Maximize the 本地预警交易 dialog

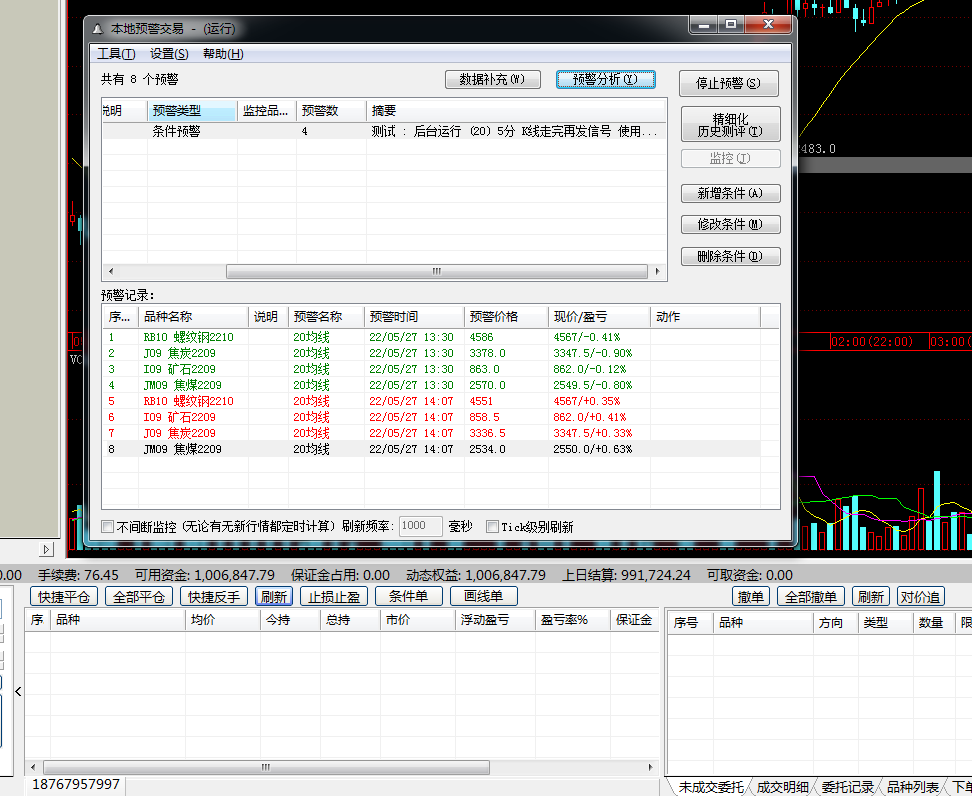(731, 25)
